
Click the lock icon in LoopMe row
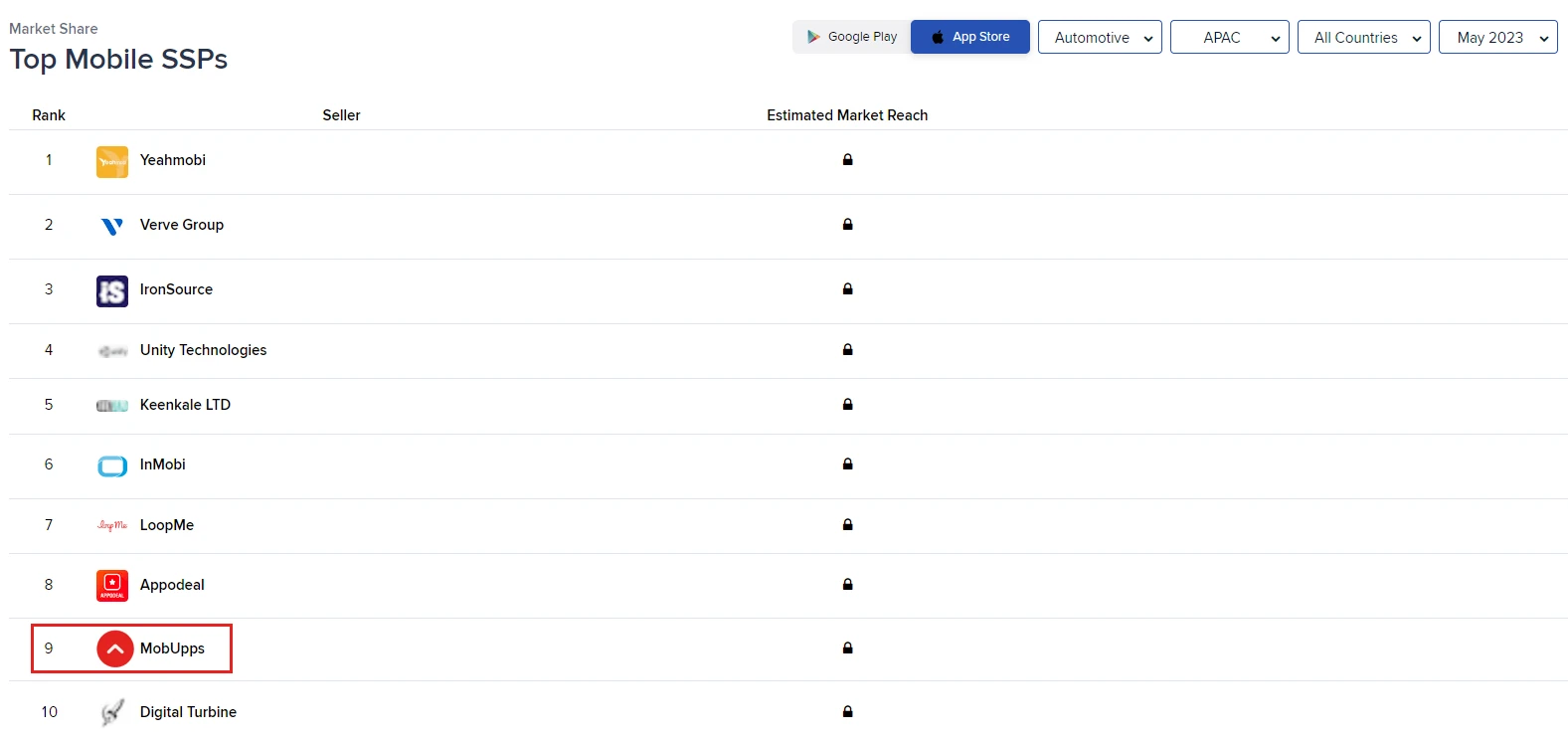point(848,524)
